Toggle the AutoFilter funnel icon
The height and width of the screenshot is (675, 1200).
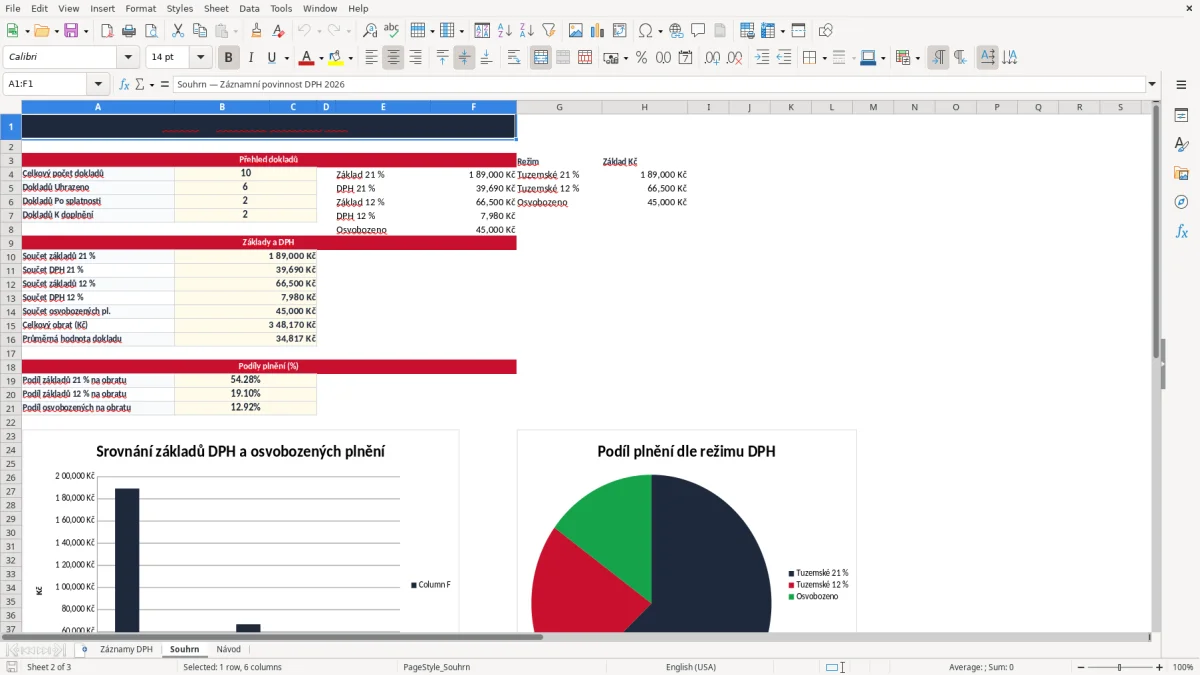pos(548,31)
